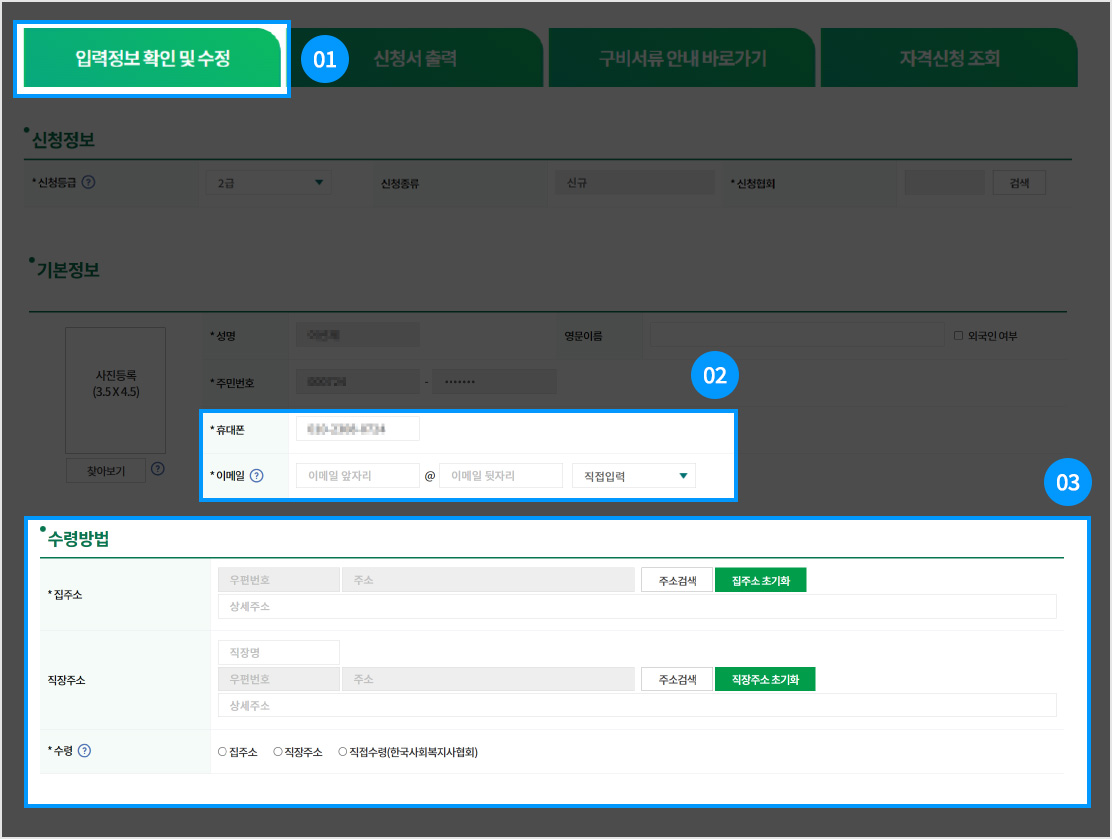Click help icon beside 찾아보기 button
This screenshot has width=1112, height=839.
pos(157,469)
